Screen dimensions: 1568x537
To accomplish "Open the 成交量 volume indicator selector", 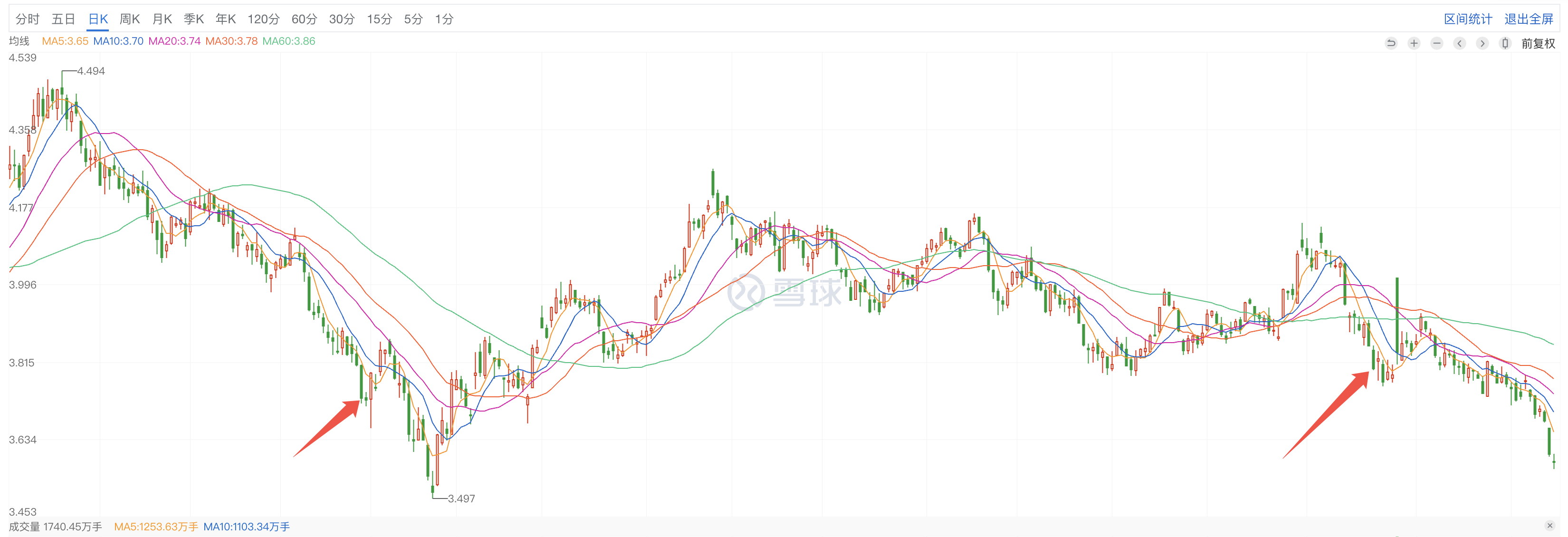I will [x=24, y=527].
